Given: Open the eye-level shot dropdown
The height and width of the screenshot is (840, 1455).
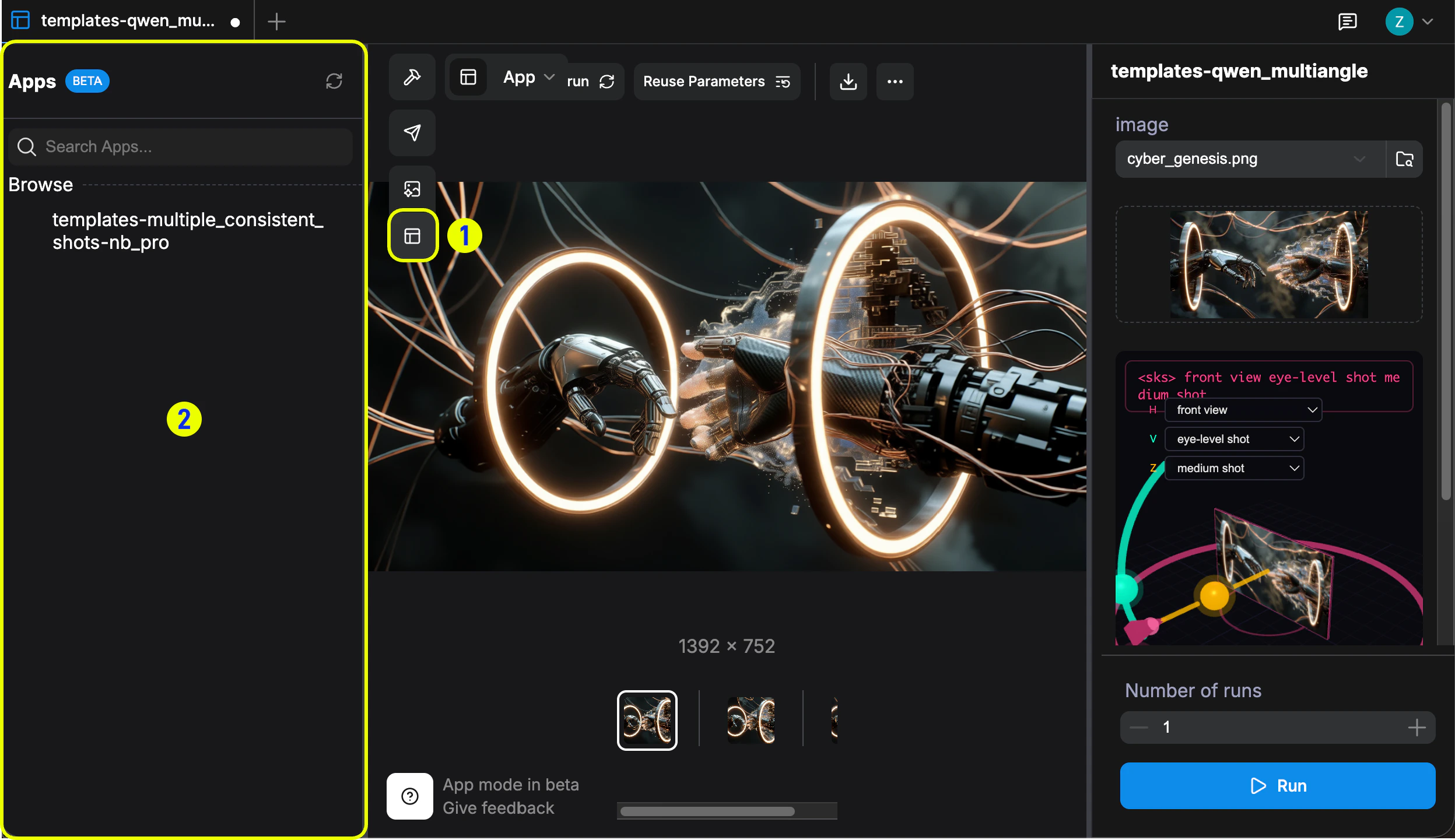Looking at the screenshot, I should (1234, 438).
